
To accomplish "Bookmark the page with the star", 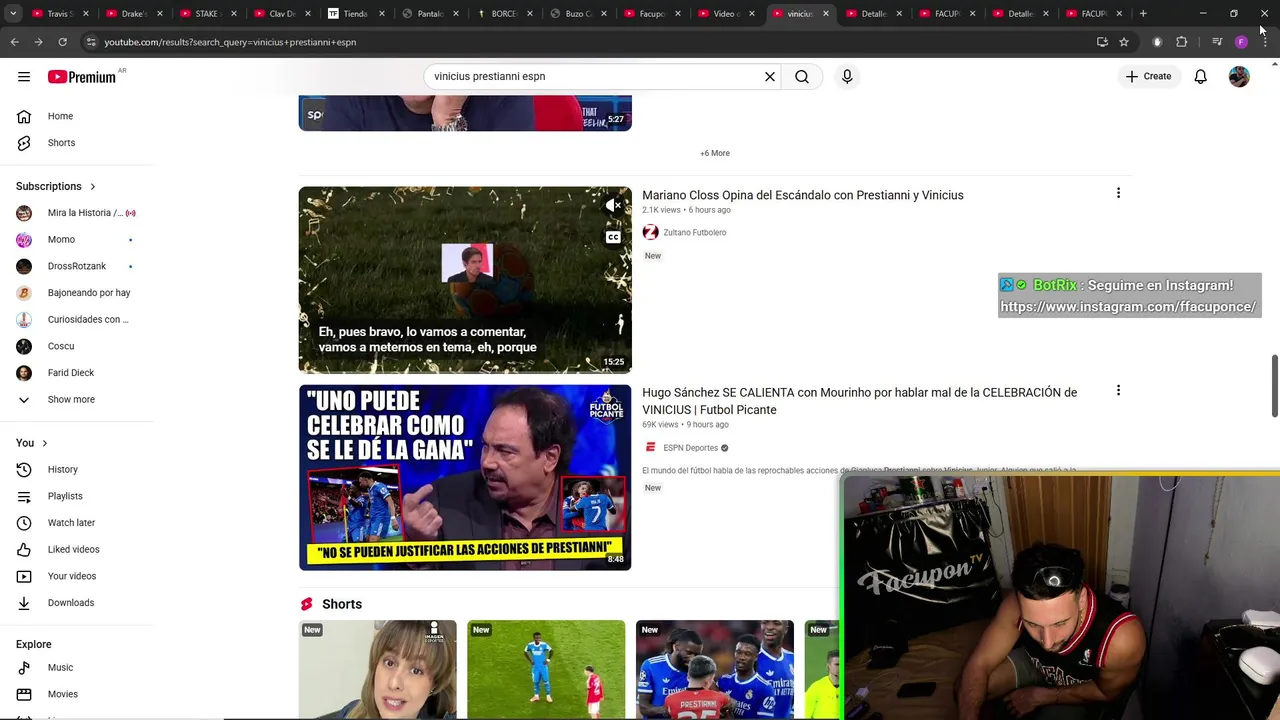I will pyautogui.click(x=1124, y=42).
